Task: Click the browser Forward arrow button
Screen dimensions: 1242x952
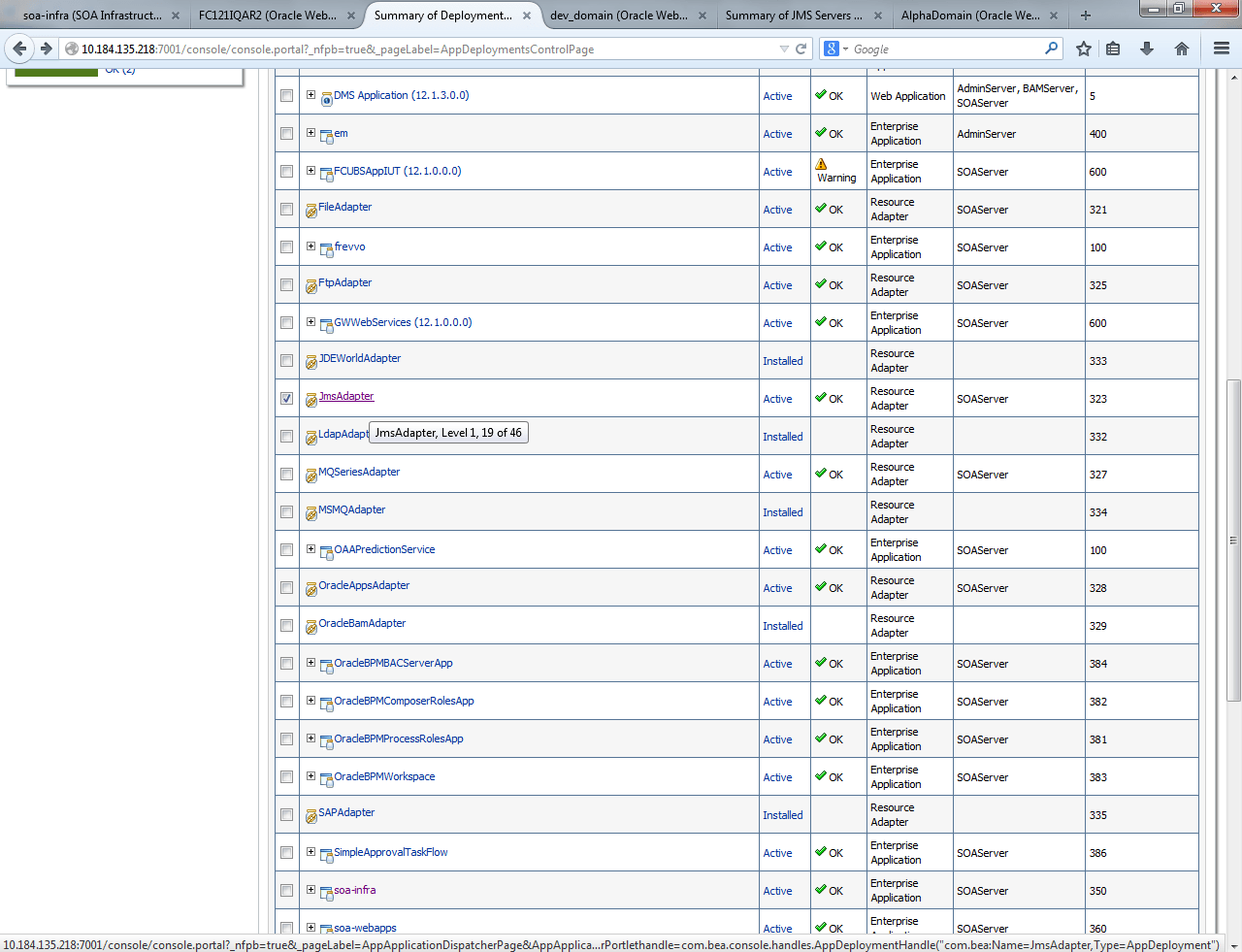Action: pyautogui.click(x=46, y=49)
